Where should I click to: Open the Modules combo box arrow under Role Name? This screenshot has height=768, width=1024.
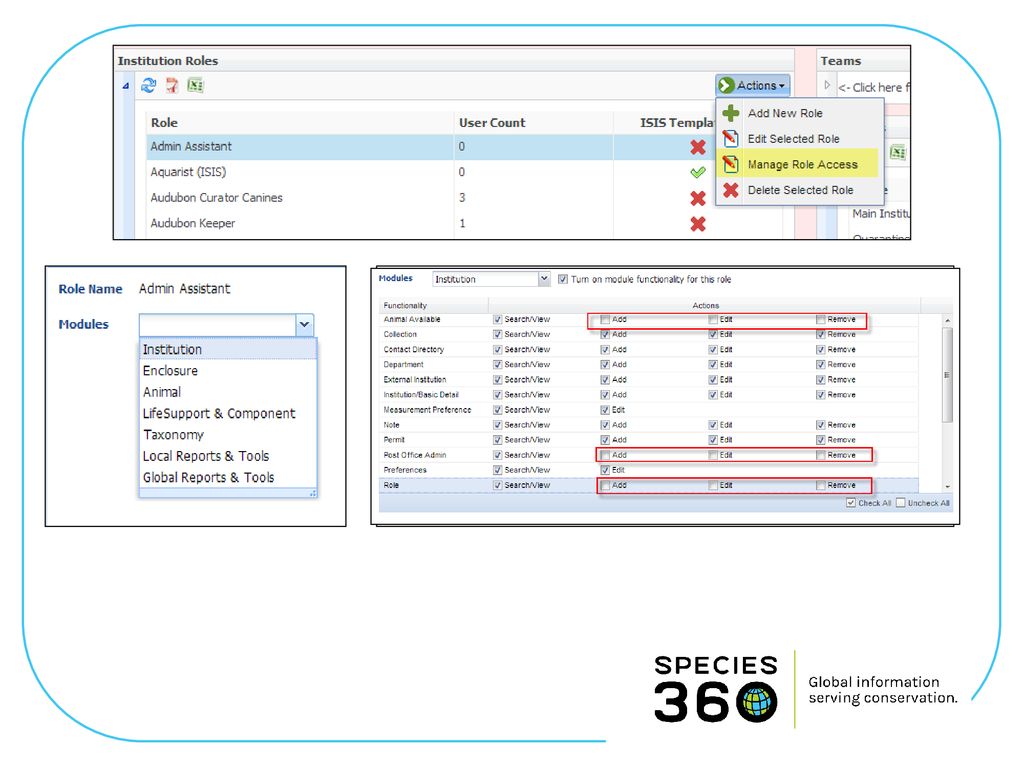[304, 325]
